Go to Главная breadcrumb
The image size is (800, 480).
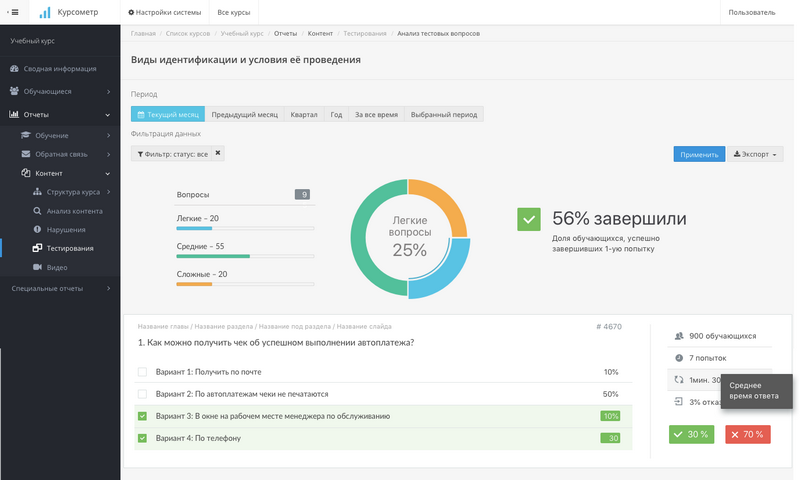(143, 33)
